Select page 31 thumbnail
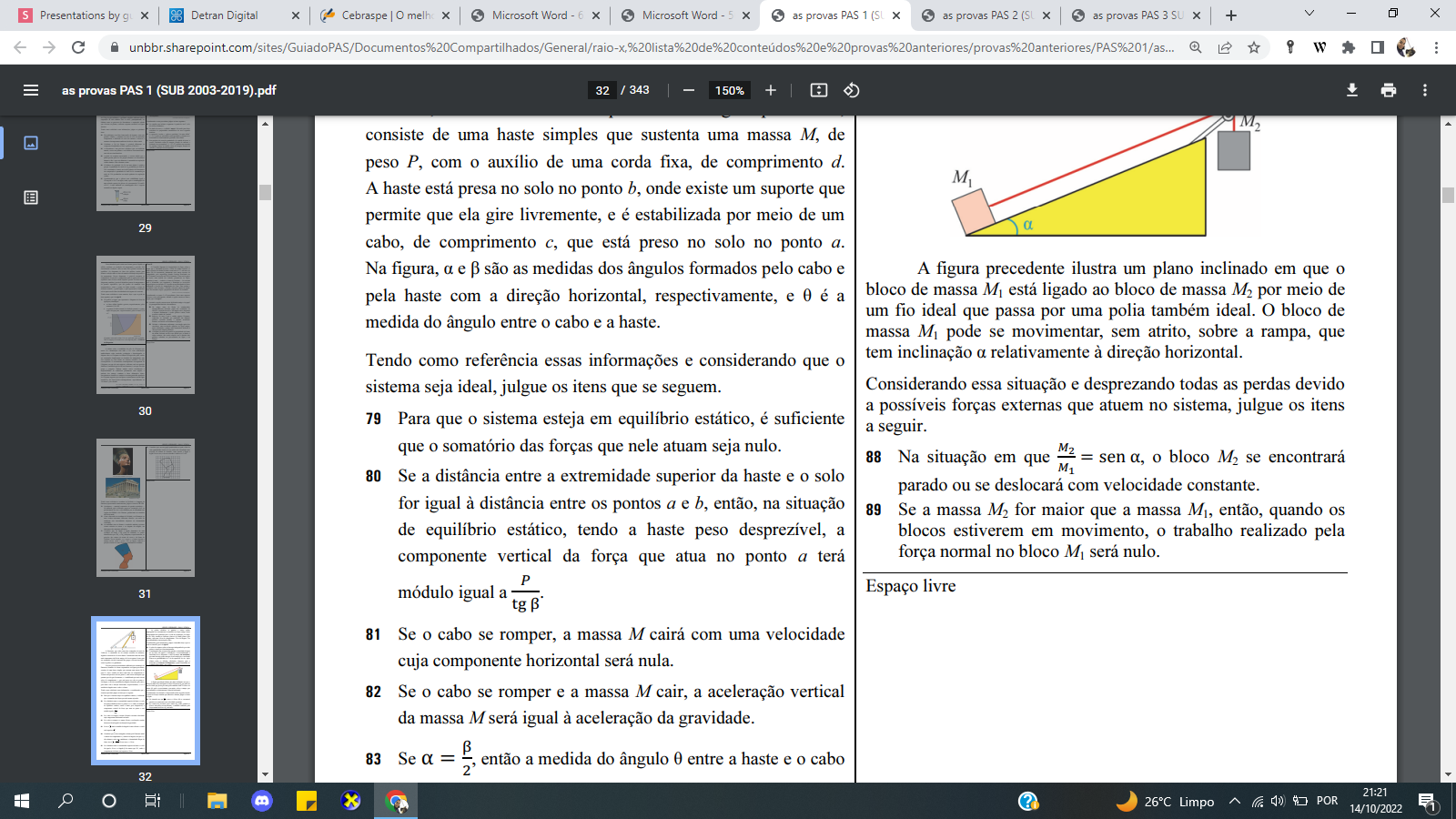This screenshot has height=819, width=1456. 146,508
